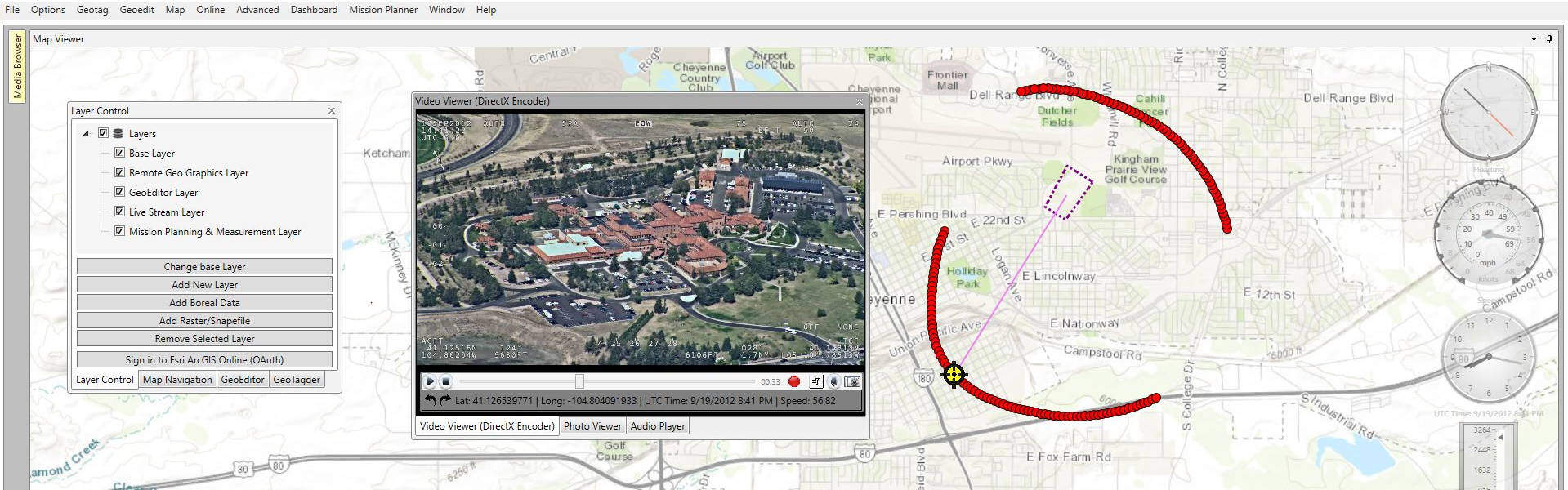This screenshot has width=1568, height=490.
Task: Click the UTC time clock gauge
Action: (x=1488, y=357)
